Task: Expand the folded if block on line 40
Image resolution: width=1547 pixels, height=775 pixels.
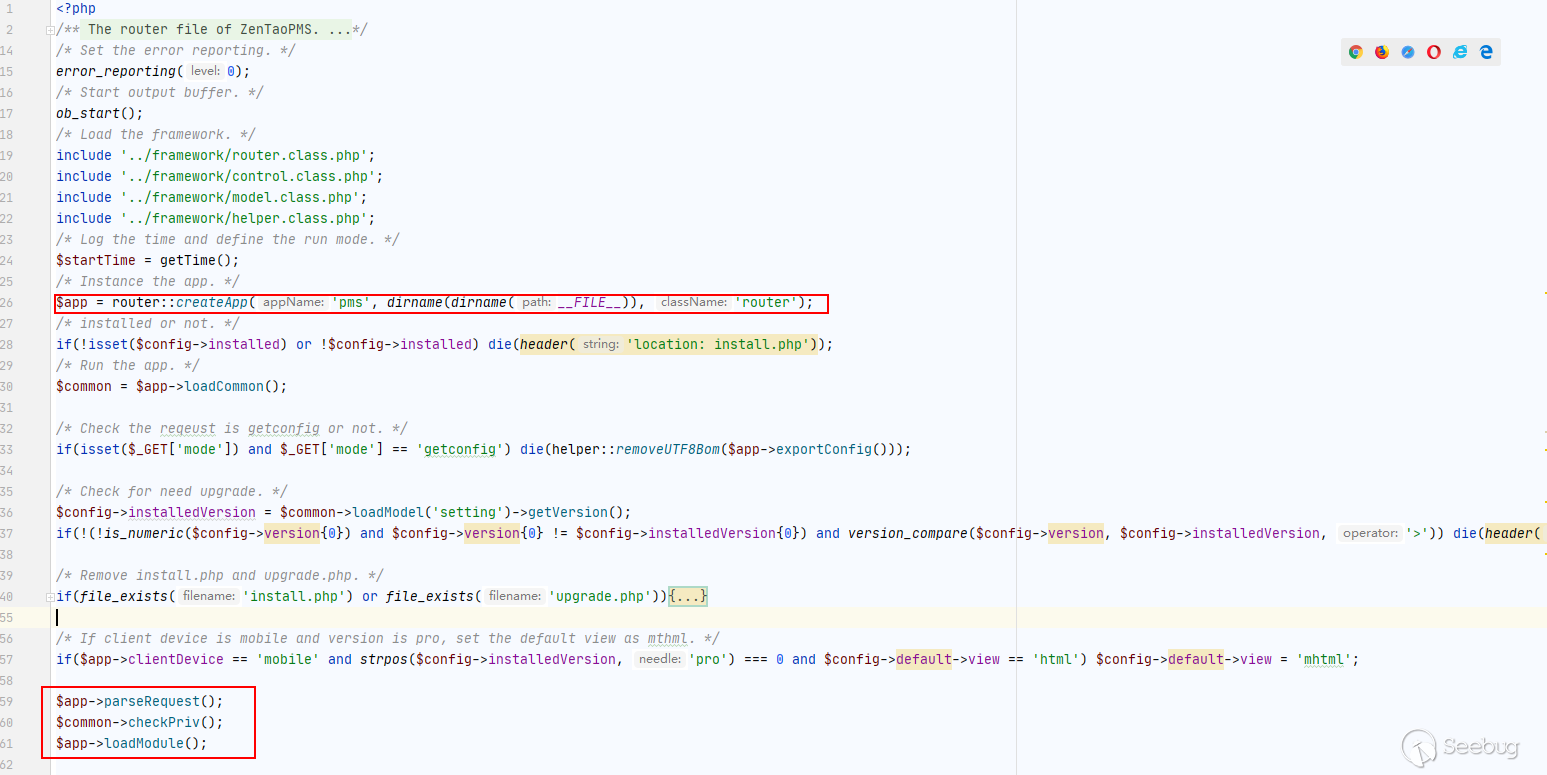Action: click(50, 597)
